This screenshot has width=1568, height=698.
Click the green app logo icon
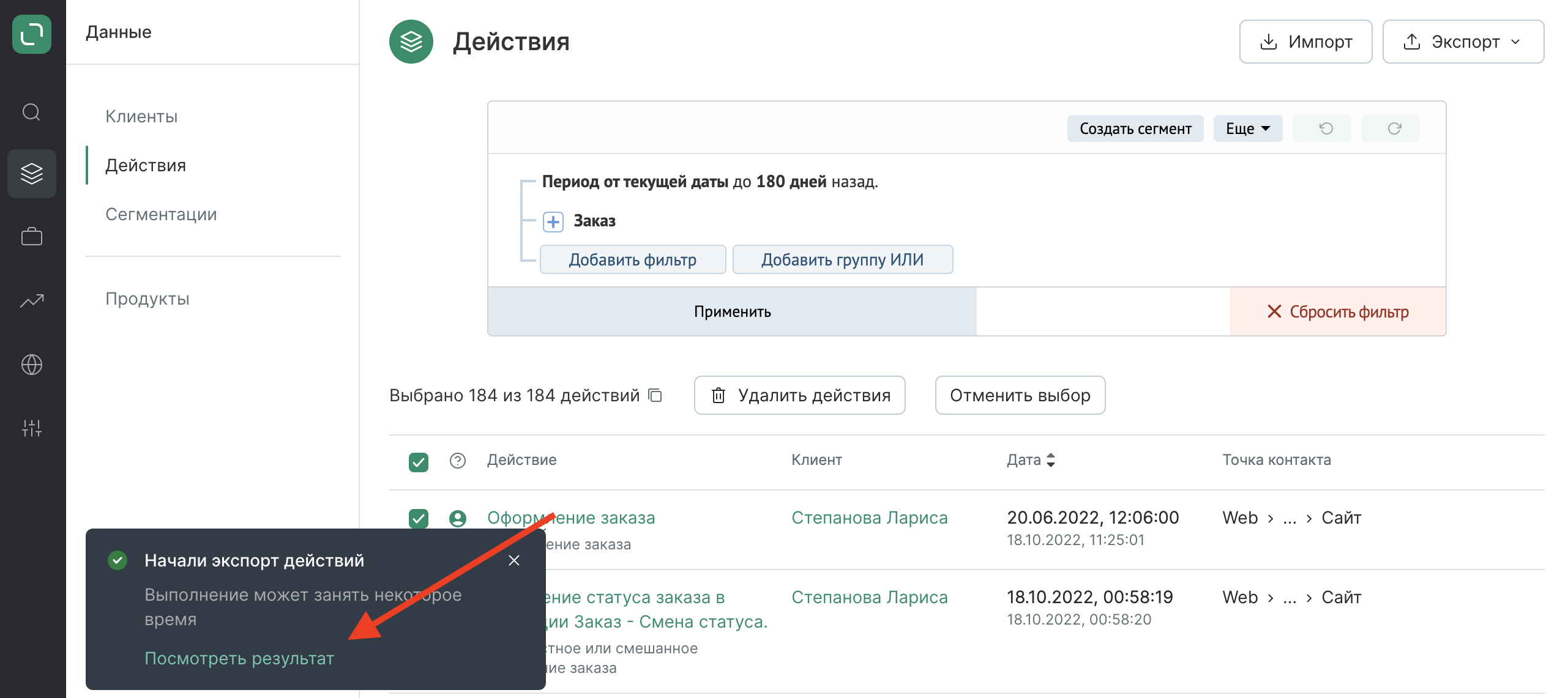pyautogui.click(x=32, y=34)
